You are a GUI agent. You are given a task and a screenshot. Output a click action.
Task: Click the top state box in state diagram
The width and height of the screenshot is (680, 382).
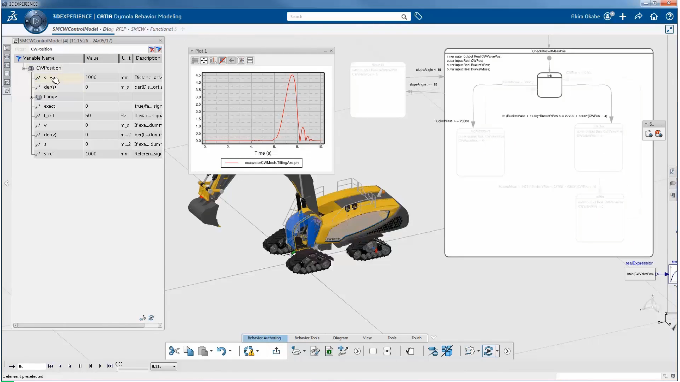549,85
